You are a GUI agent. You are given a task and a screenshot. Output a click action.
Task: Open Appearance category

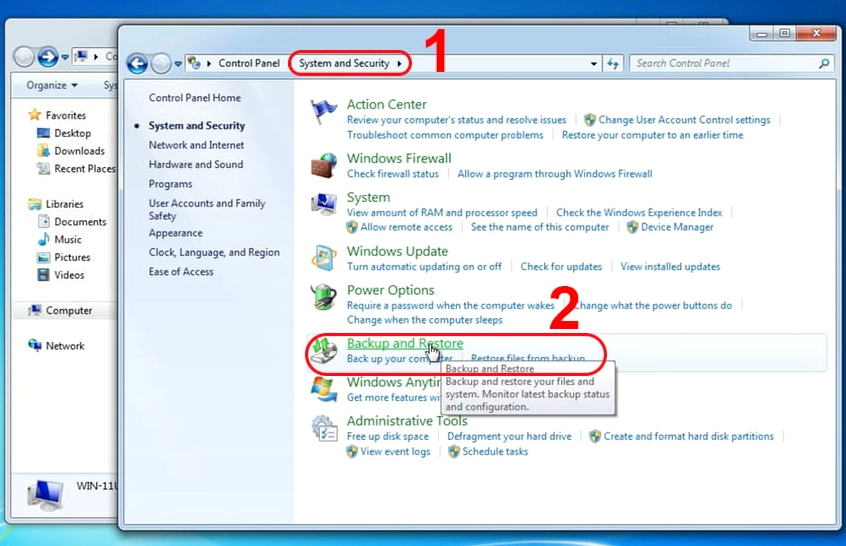pos(175,233)
